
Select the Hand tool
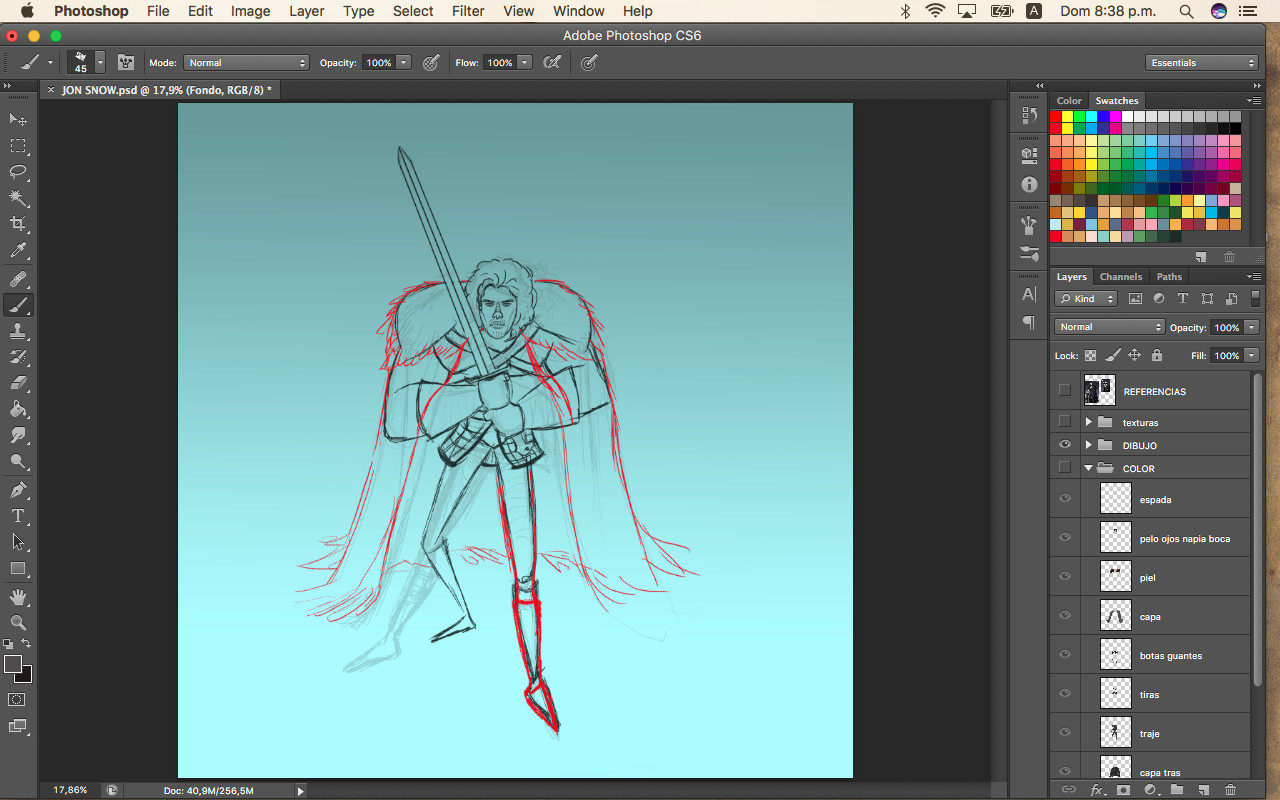[x=18, y=597]
